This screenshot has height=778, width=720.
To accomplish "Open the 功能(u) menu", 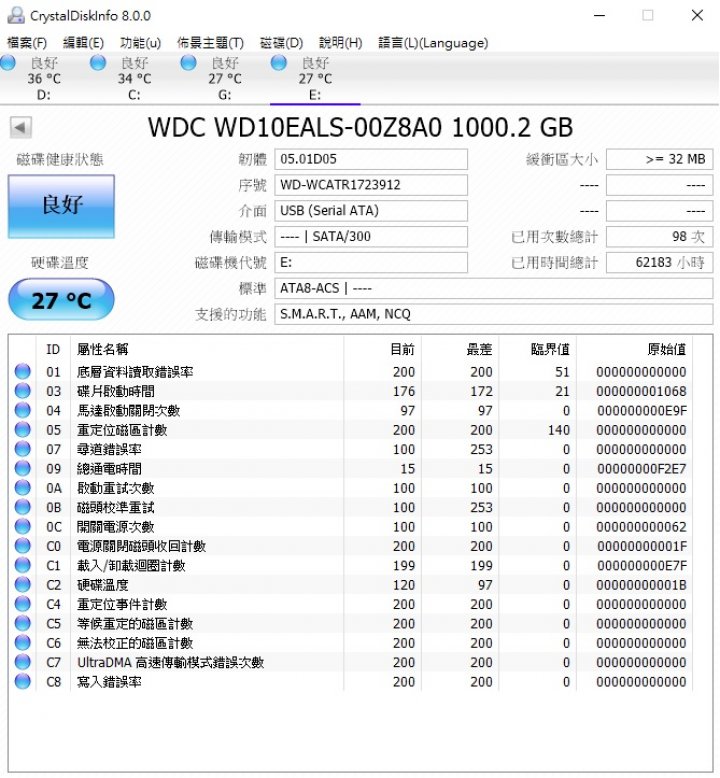I will [x=140, y=43].
